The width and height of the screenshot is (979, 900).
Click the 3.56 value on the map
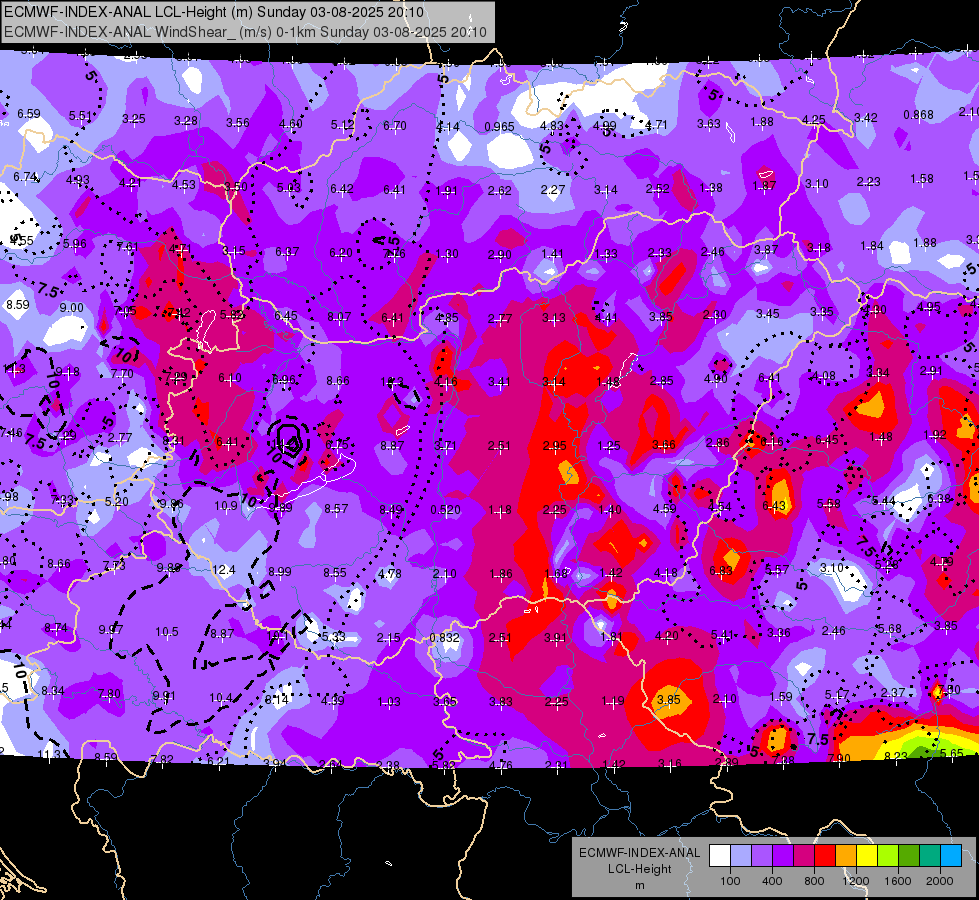point(238,123)
